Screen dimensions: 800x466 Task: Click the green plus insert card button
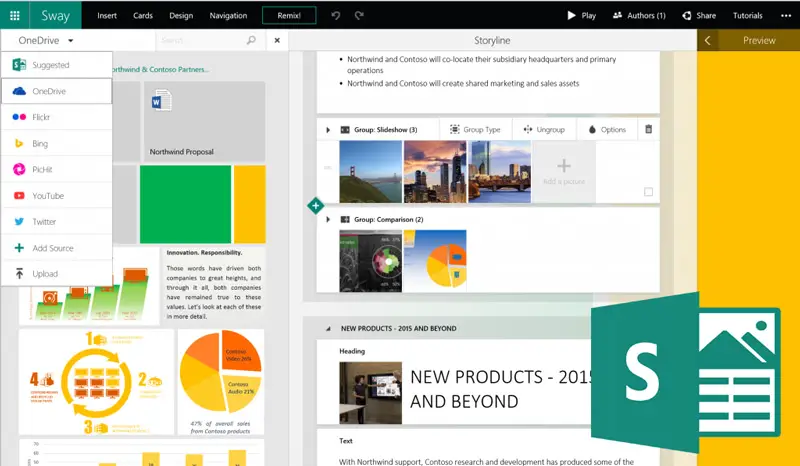click(x=315, y=206)
